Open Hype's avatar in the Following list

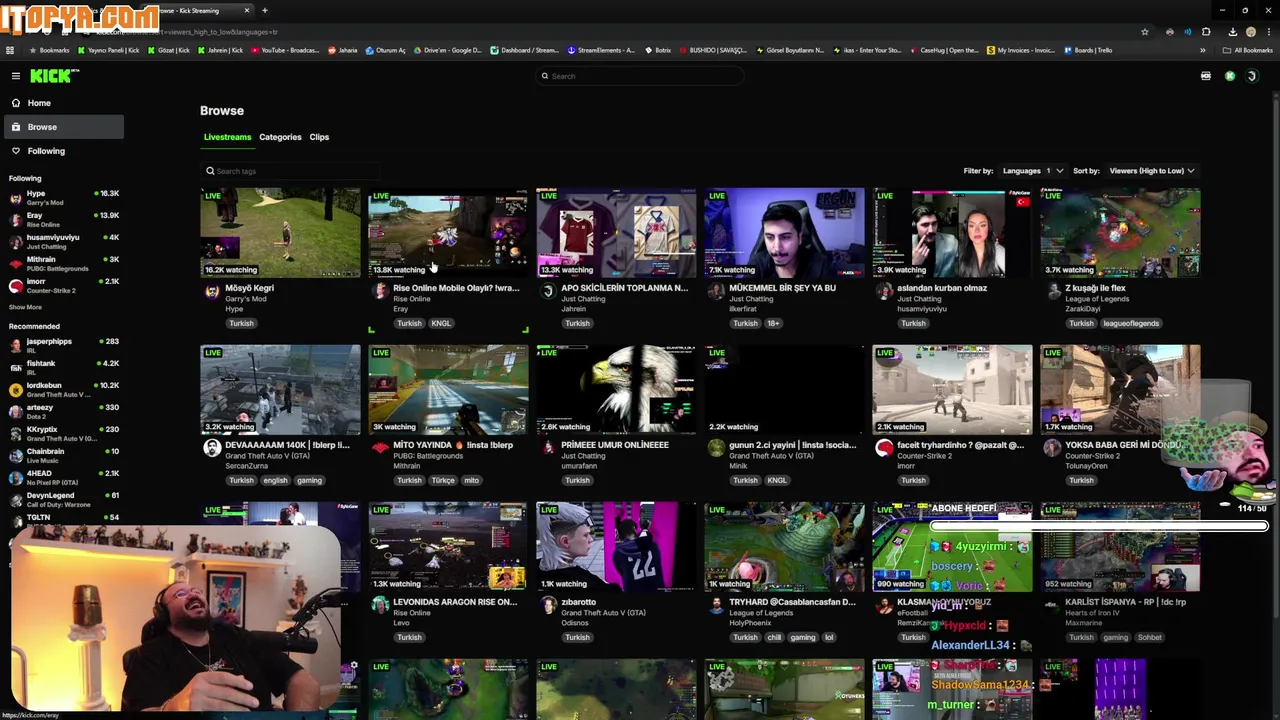tap(15, 198)
